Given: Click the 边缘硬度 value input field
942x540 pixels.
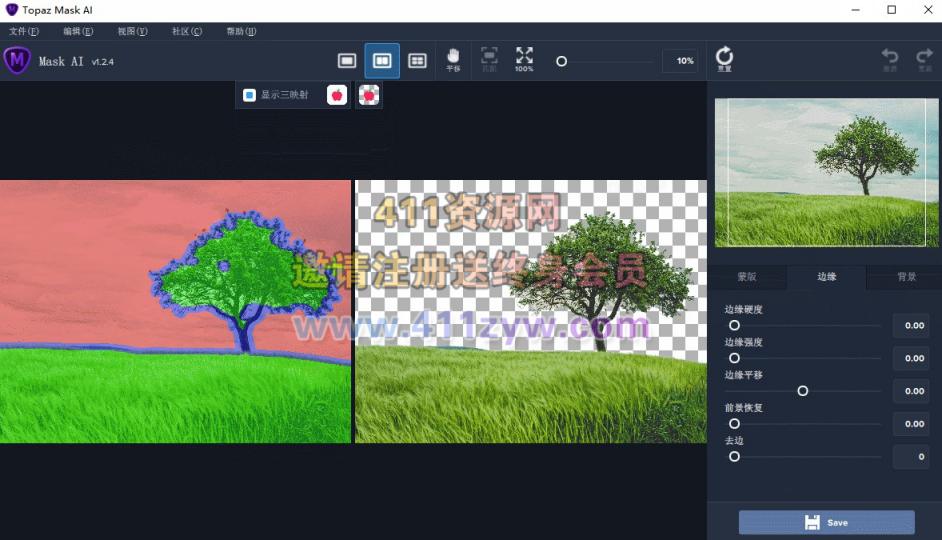Looking at the screenshot, I should [910, 325].
